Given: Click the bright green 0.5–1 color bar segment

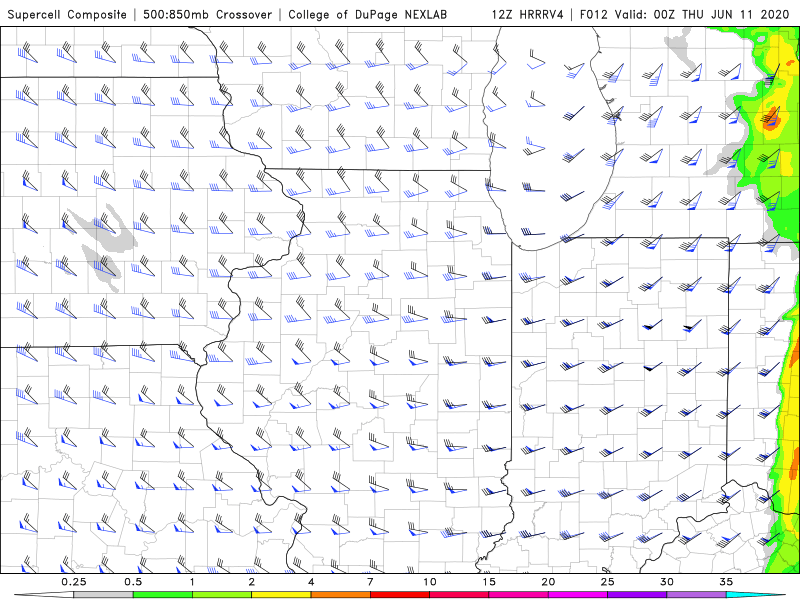Looking at the screenshot, I should pyautogui.click(x=162, y=595).
